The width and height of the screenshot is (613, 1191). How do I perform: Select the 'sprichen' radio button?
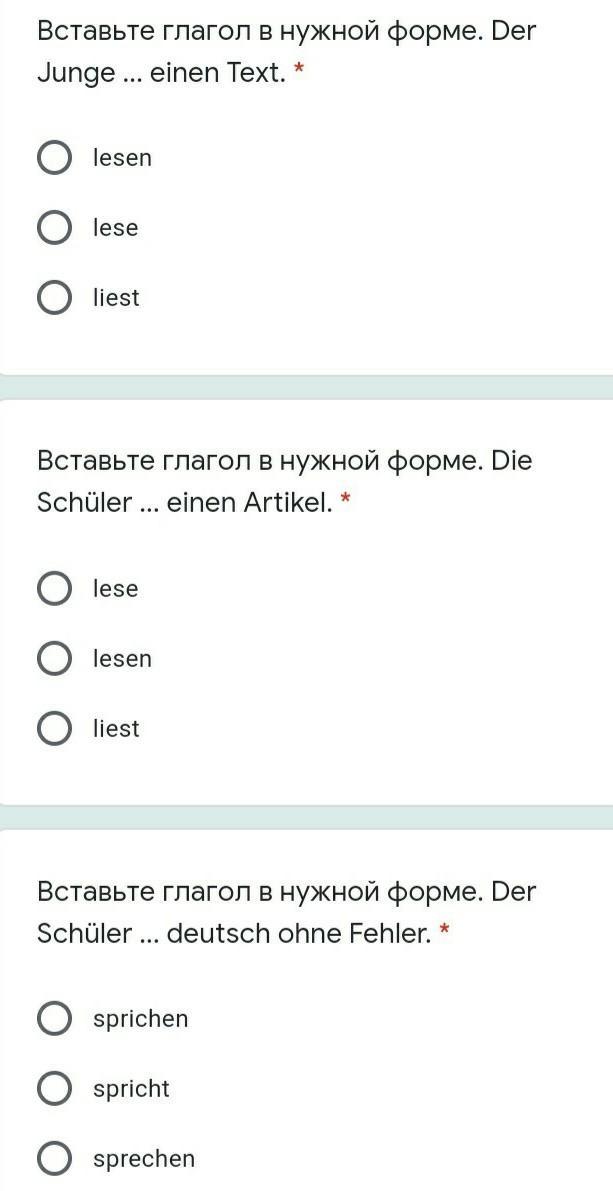[54, 1019]
